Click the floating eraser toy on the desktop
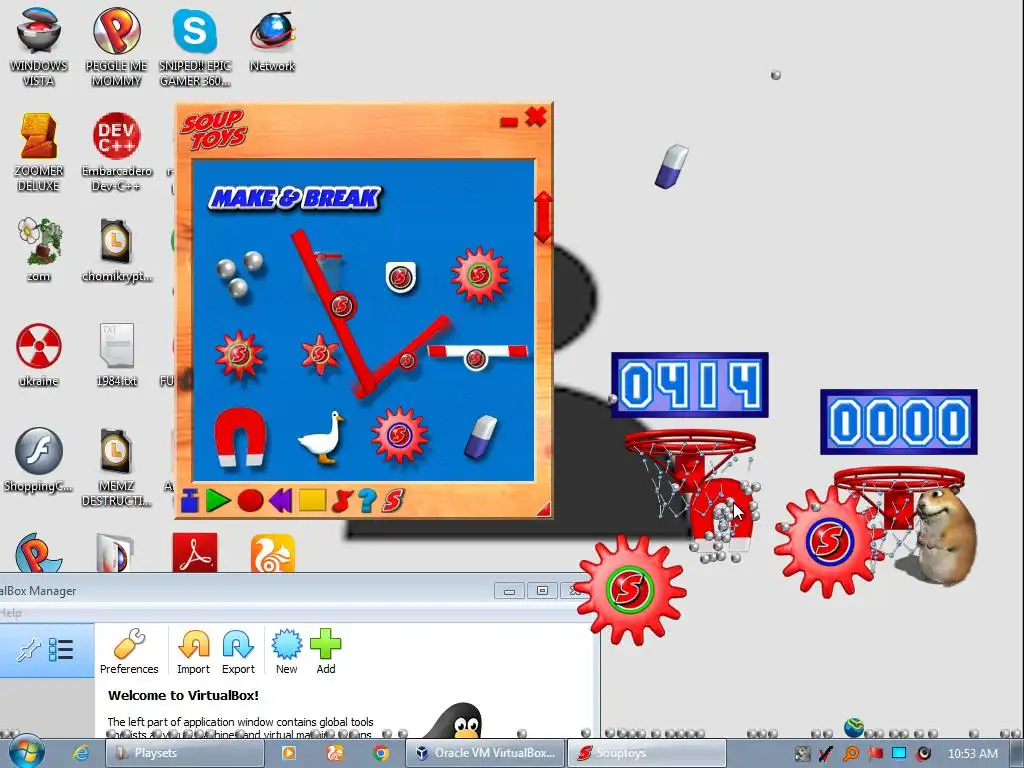1024x768 pixels. 672,167
